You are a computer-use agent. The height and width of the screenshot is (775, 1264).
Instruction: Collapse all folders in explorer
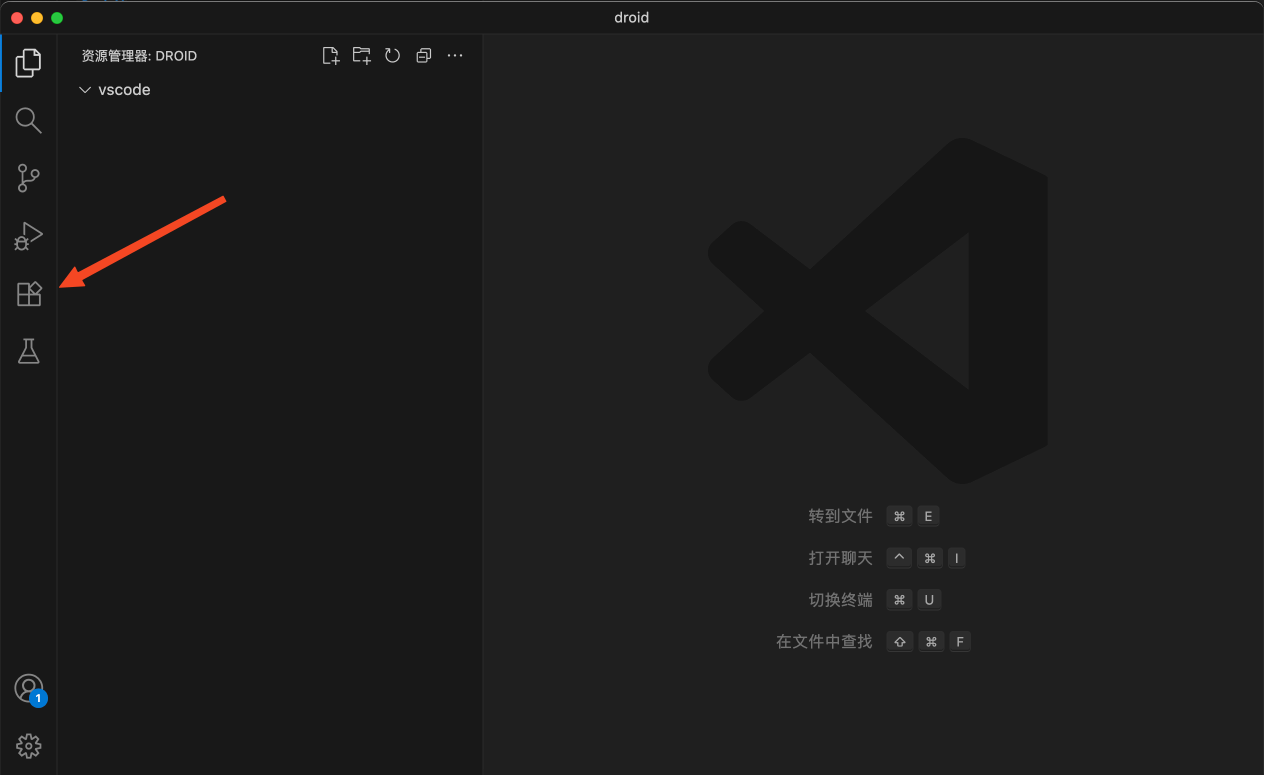423,56
